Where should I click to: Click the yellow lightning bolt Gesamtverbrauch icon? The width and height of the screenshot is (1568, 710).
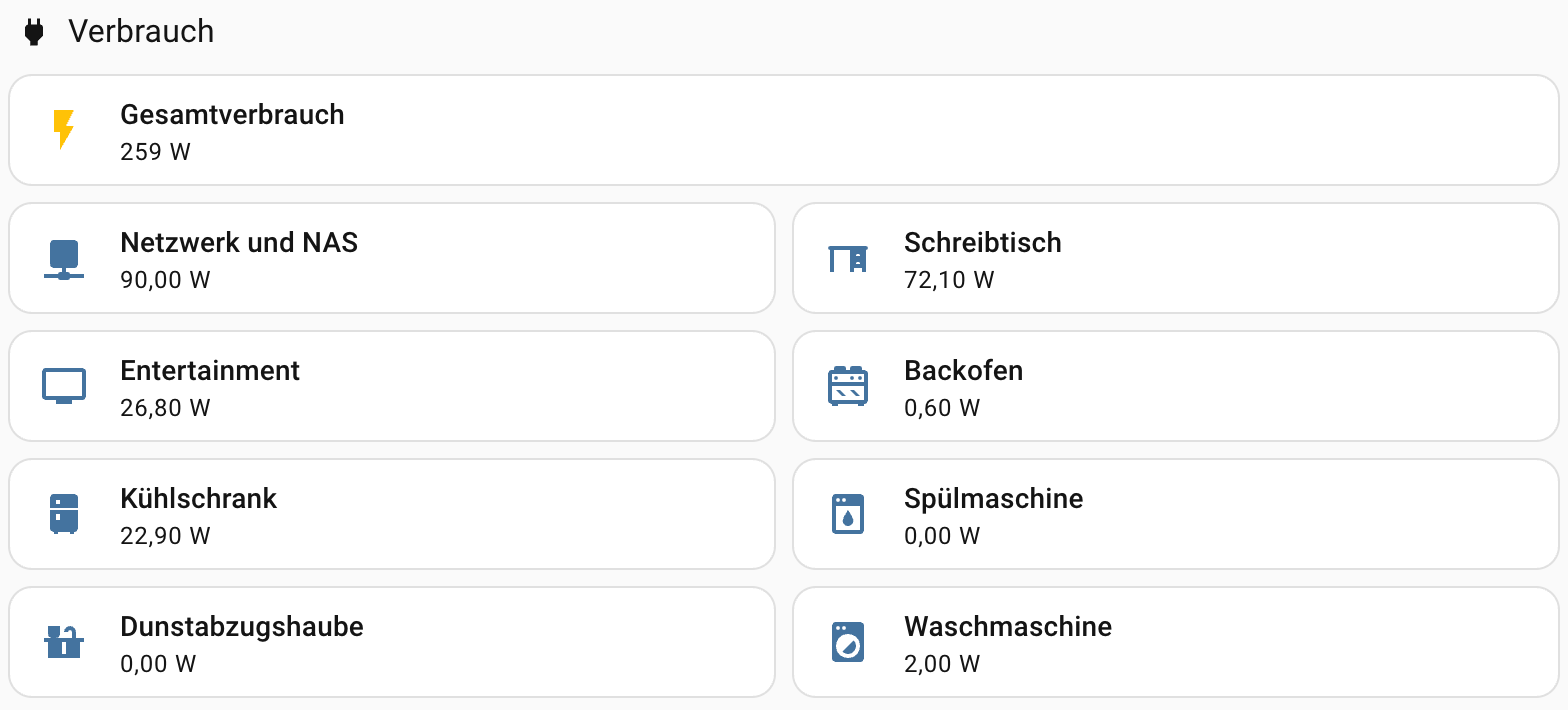point(64,130)
